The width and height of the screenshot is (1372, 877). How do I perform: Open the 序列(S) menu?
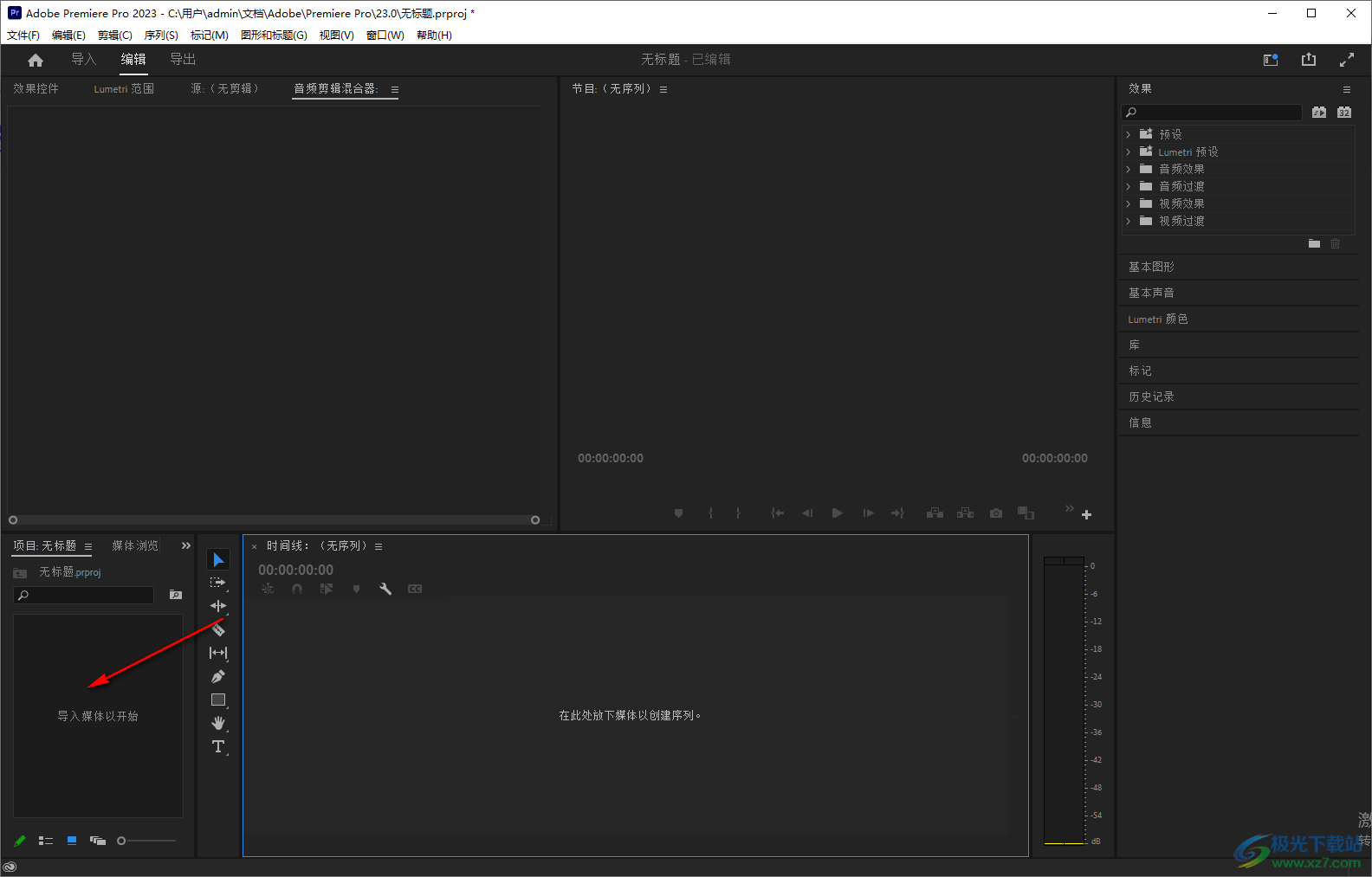[x=161, y=35]
